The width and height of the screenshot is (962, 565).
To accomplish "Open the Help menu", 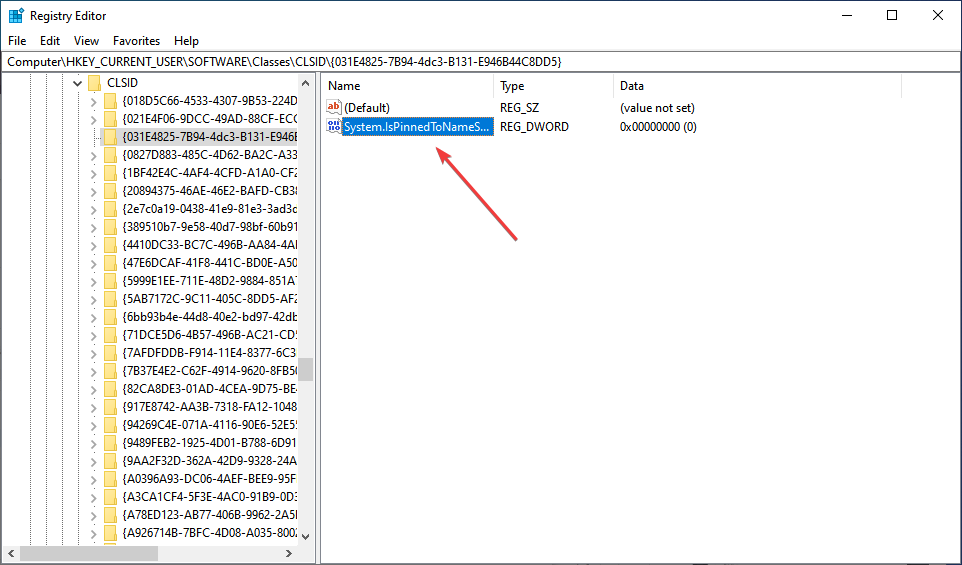I will tap(187, 41).
